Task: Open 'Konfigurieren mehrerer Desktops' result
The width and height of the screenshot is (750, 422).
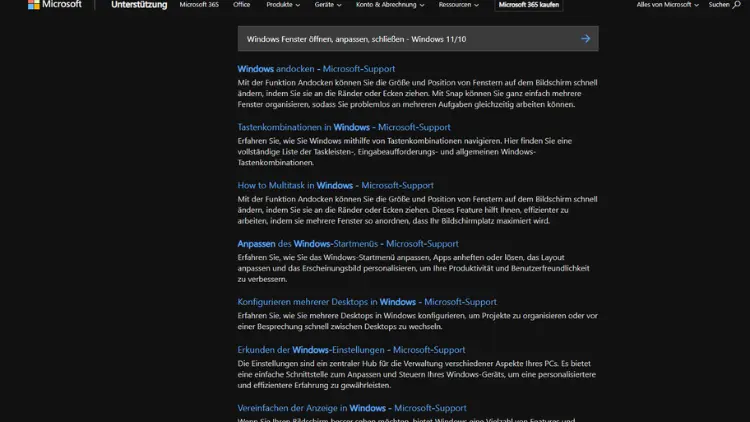Action: [x=366, y=302]
